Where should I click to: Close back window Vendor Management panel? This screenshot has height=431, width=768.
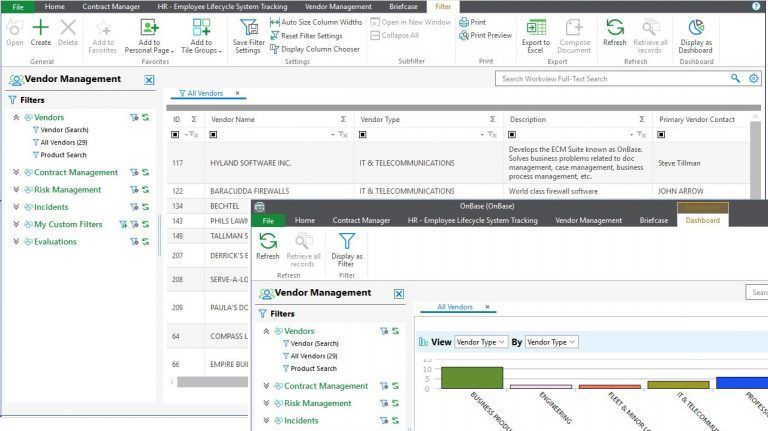pyautogui.click(x=149, y=80)
